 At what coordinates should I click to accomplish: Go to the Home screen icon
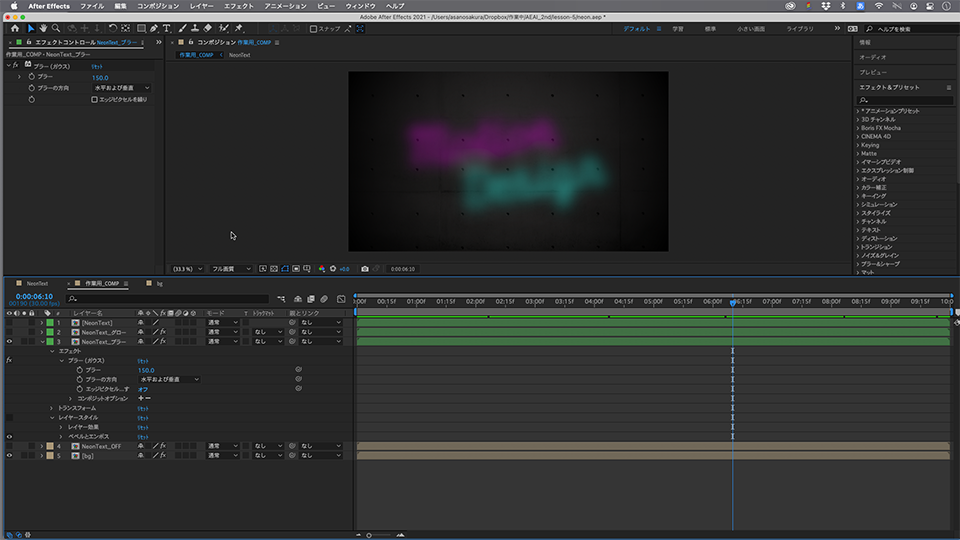tap(15, 28)
